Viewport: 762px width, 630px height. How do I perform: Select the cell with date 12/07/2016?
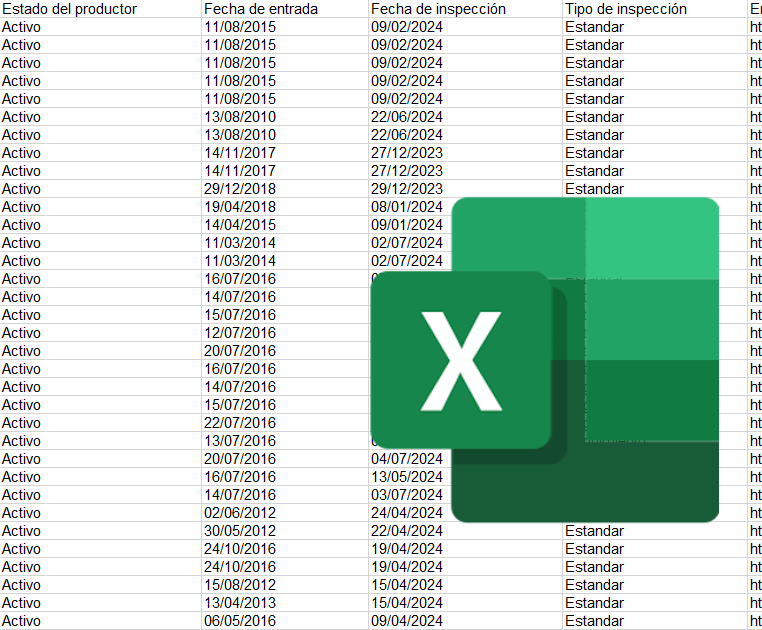coord(240,333)
